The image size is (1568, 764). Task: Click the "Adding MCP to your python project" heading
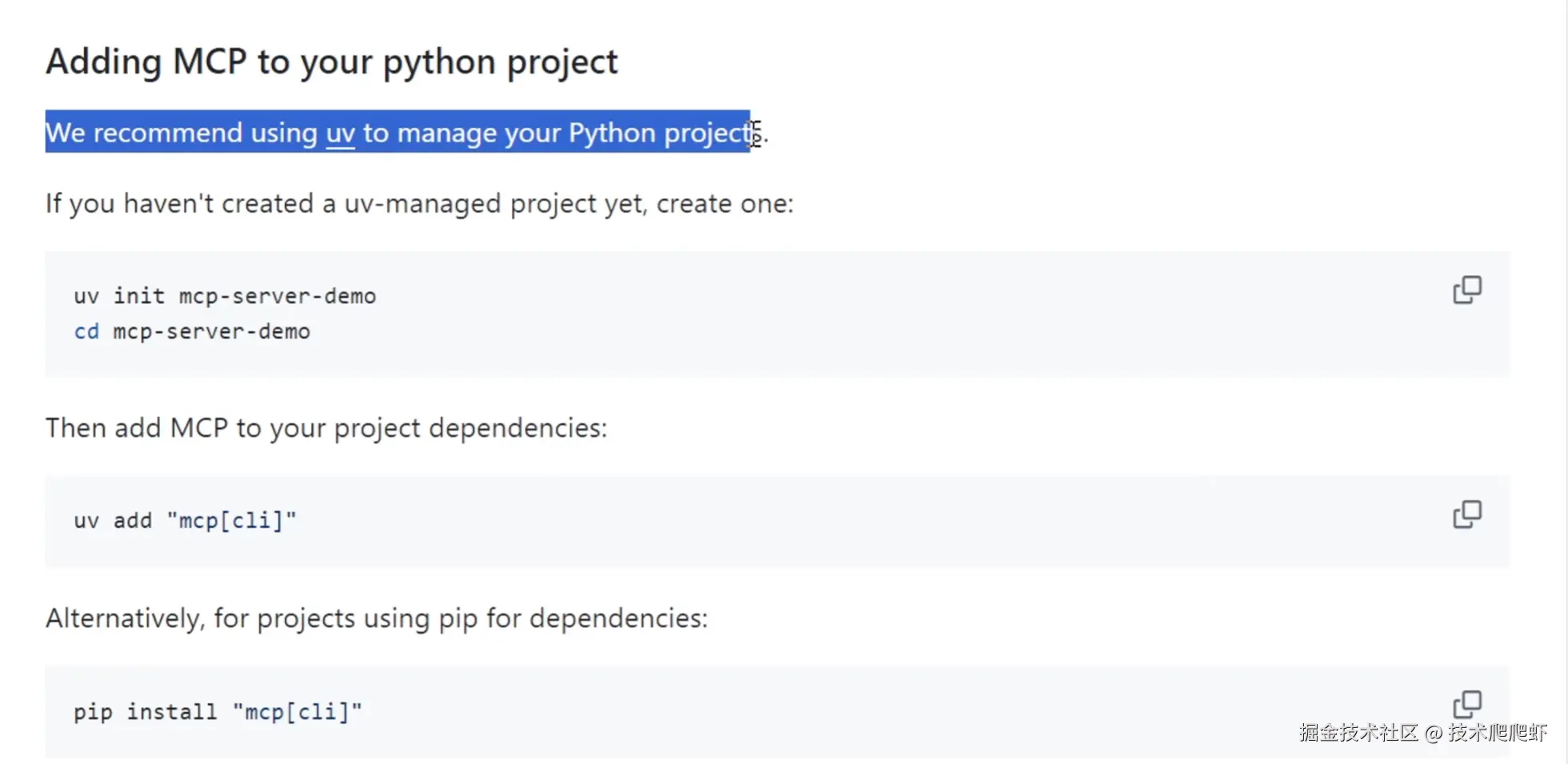(331, 62)
